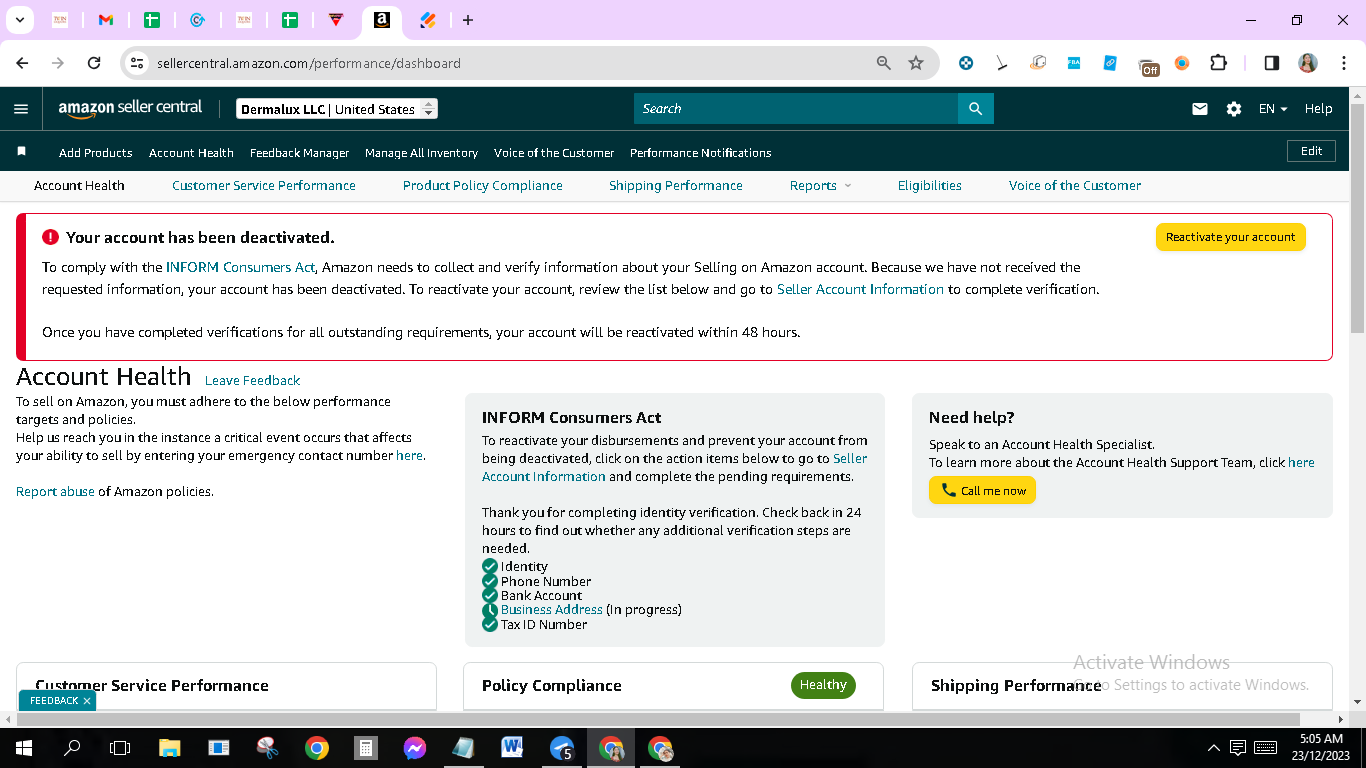Open Manage All Inventory shortcut

coord(422,153)
